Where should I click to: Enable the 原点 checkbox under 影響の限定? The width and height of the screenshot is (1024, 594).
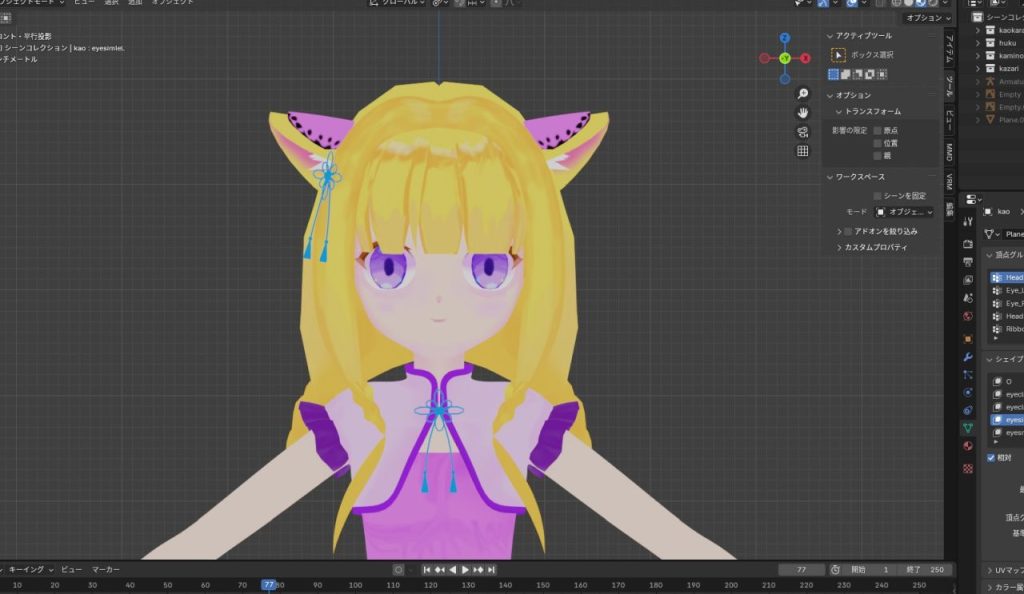click(x=878, y=130)
